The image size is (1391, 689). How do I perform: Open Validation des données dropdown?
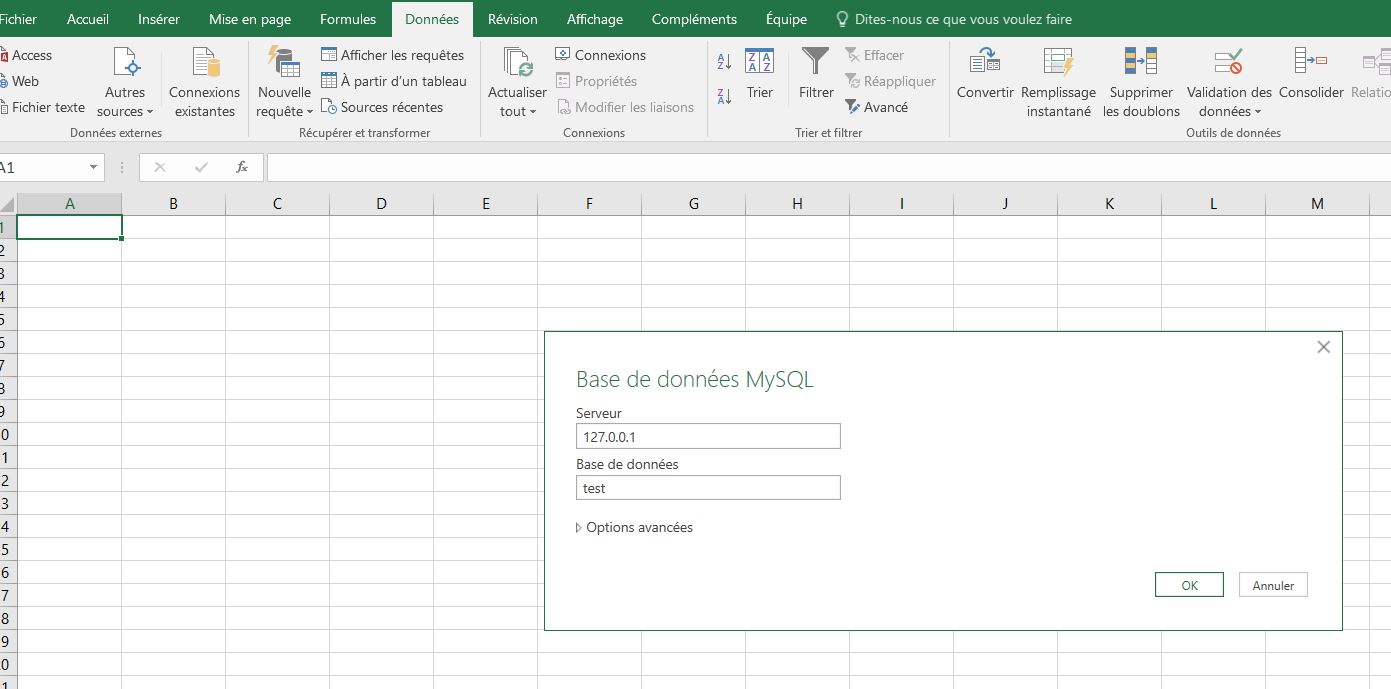1229,82
